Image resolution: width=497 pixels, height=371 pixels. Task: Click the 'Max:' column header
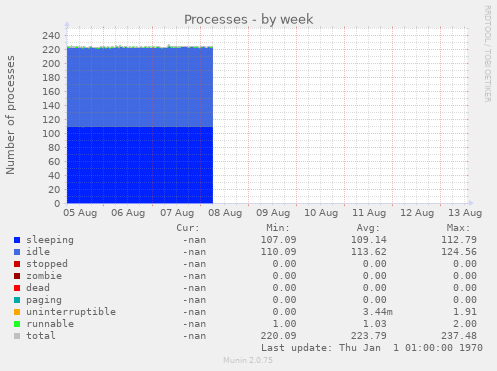click(x=458, y=228)
